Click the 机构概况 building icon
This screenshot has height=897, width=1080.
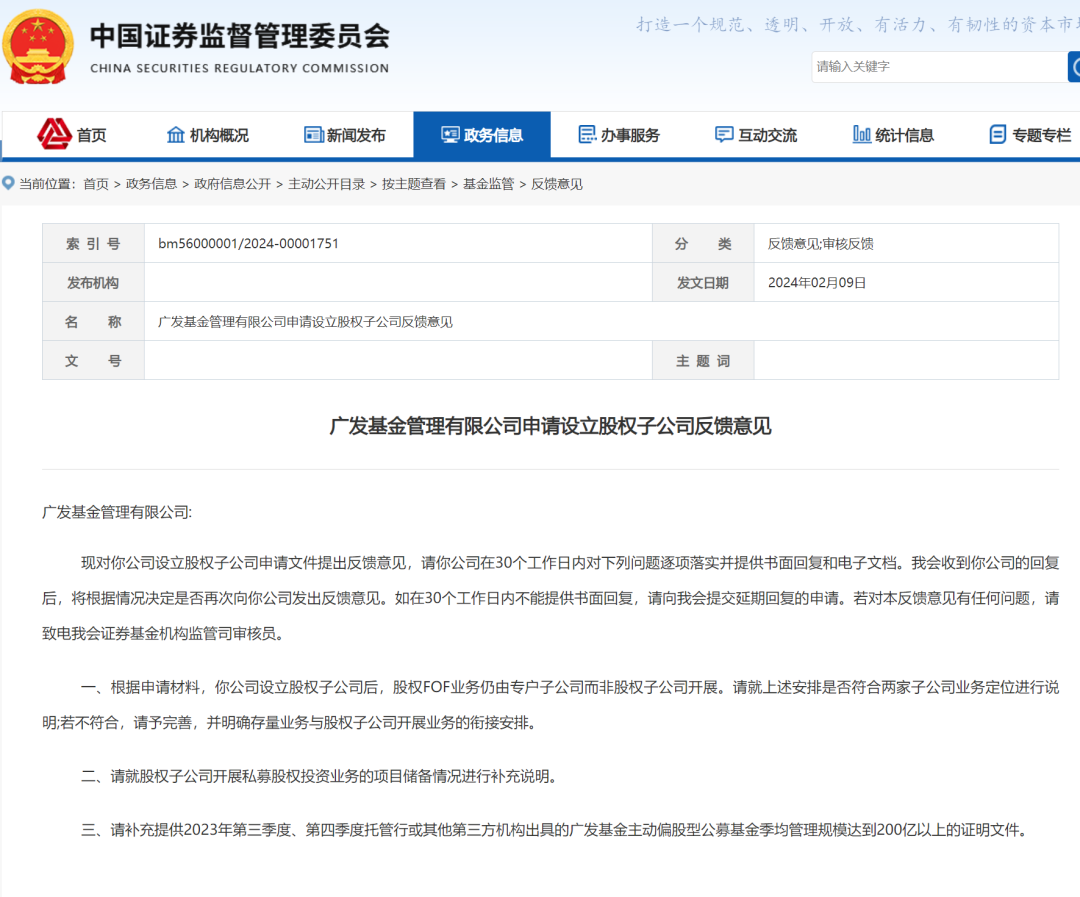coord(176,134)
